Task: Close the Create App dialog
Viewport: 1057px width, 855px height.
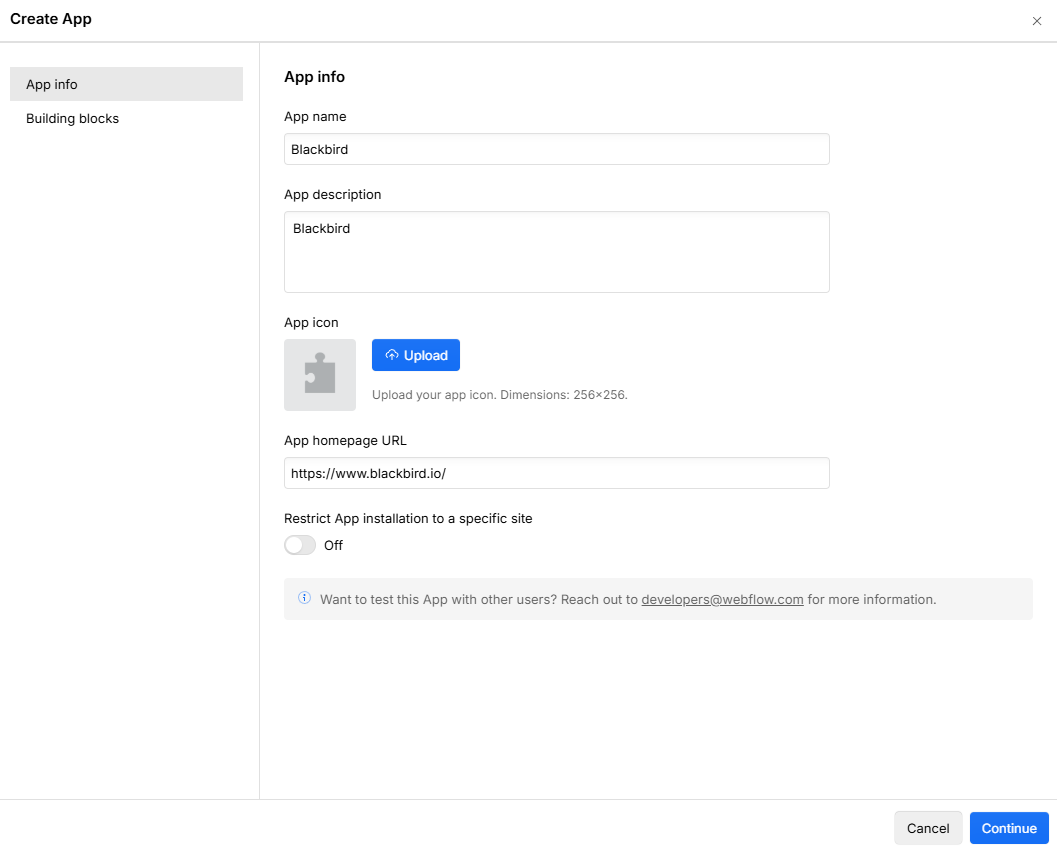Action: click(1036, 21)
